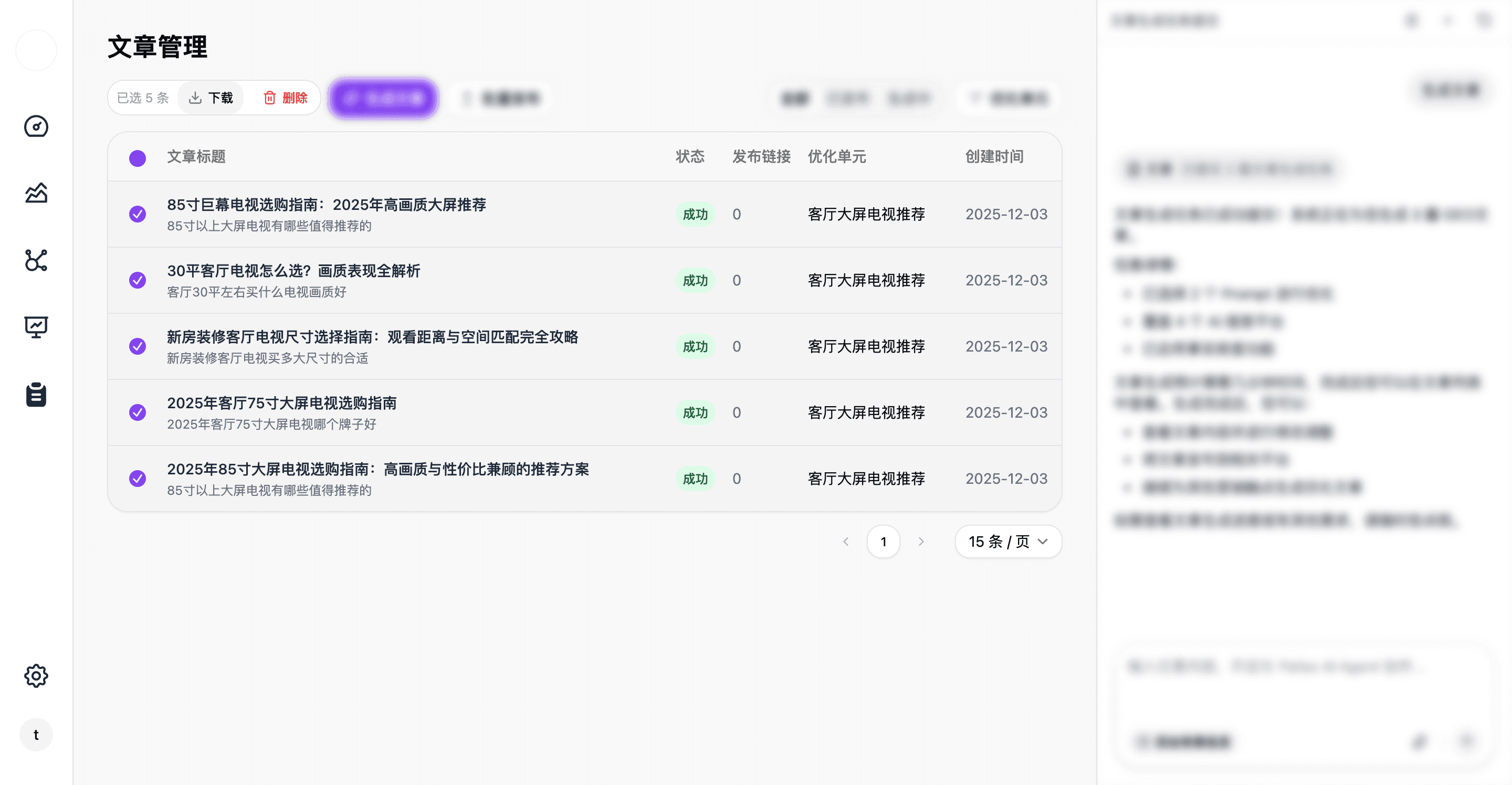Open the dashboard speedometer icon in sidebar
The image size is (1512, 785).
click(x=36, y=126)
